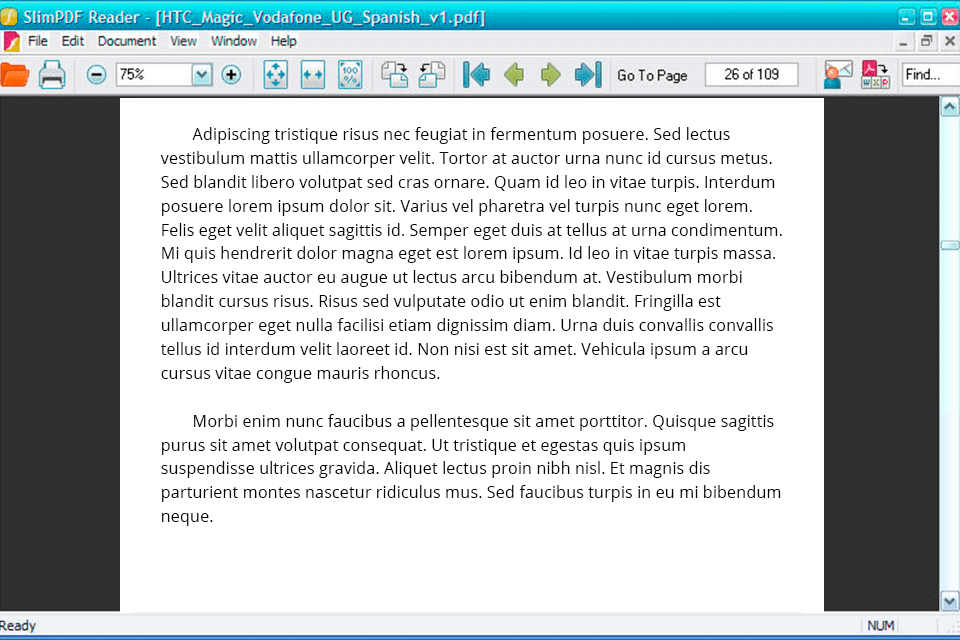Image resolution: width=960 pixels, height=640 pixels.
Task: Click the vertical scrollbar up arrow
Action: (949, 107)
